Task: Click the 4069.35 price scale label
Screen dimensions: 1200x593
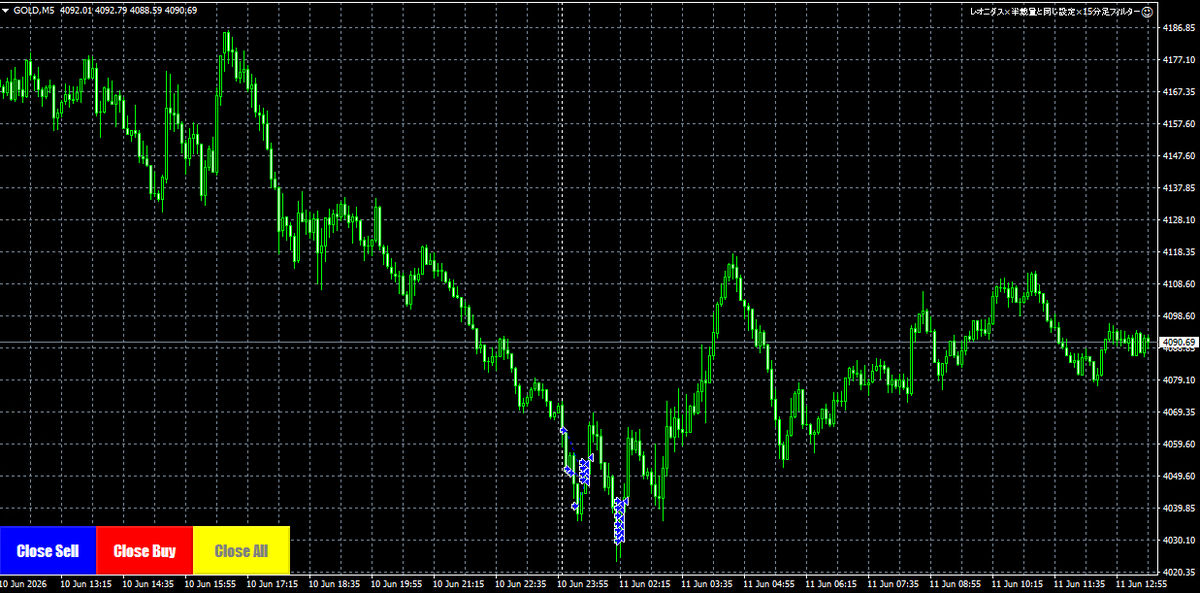Action: 1180,412
